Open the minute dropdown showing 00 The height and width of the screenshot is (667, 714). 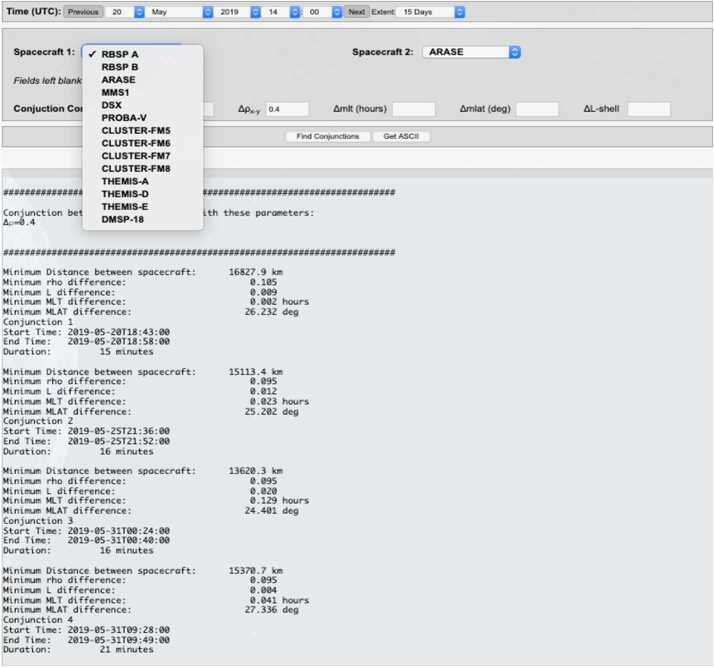[x=323, y=12]
